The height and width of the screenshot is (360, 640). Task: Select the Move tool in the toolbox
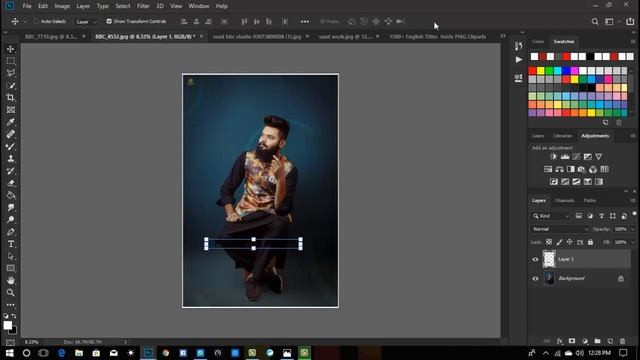tap(11, 49)
